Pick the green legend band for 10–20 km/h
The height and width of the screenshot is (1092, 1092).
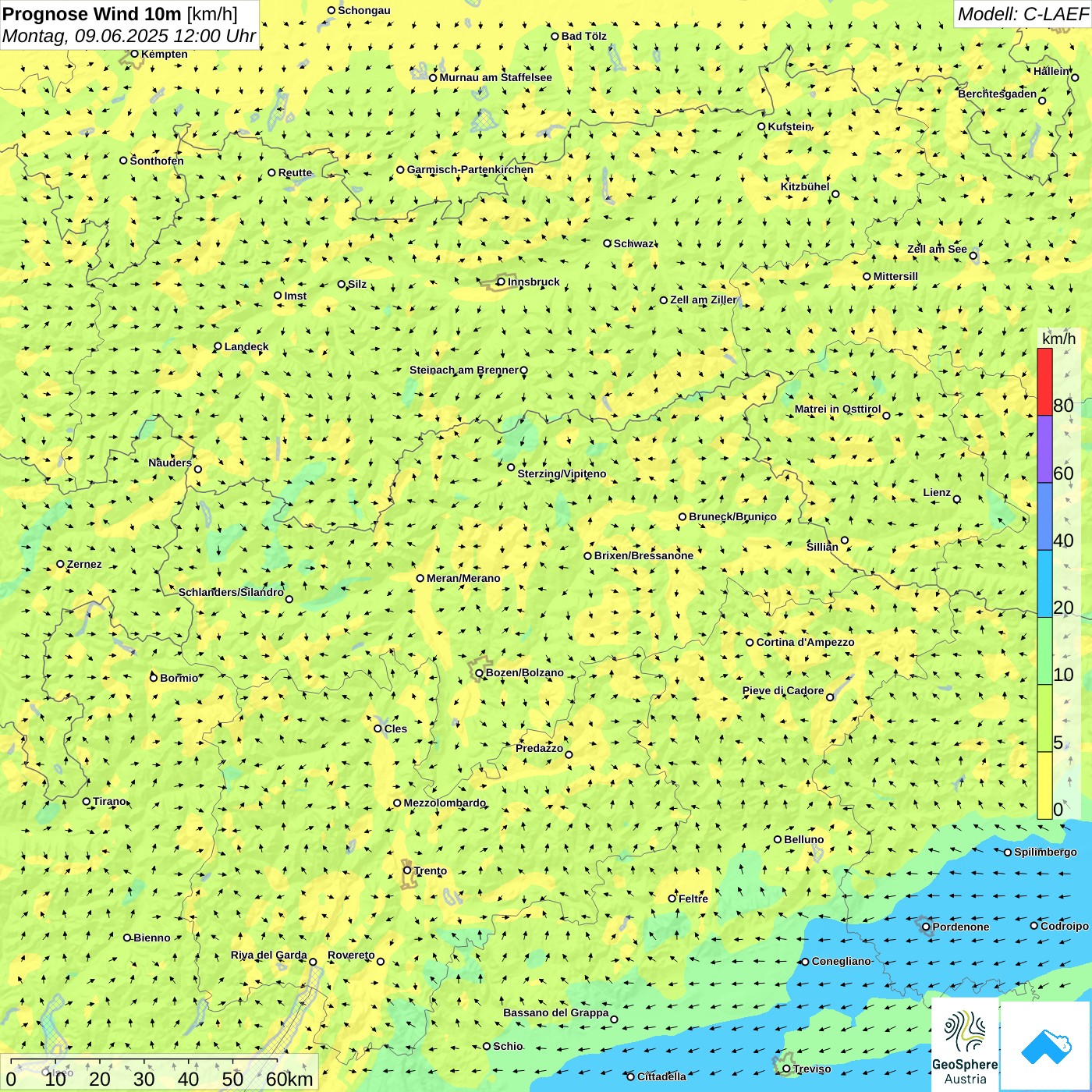click(x=1044, y=651)
